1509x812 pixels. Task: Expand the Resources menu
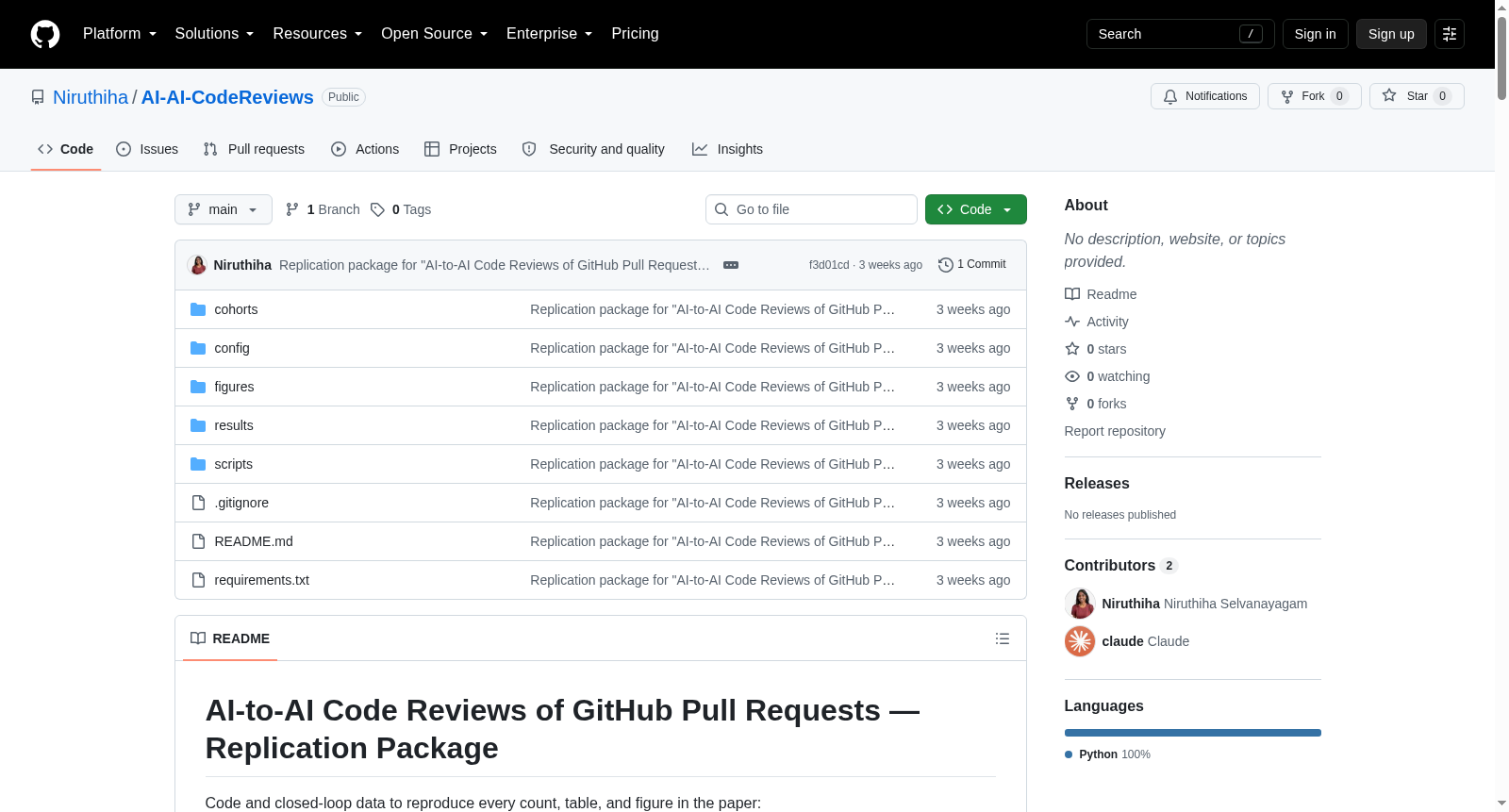(x=317, y=34)
